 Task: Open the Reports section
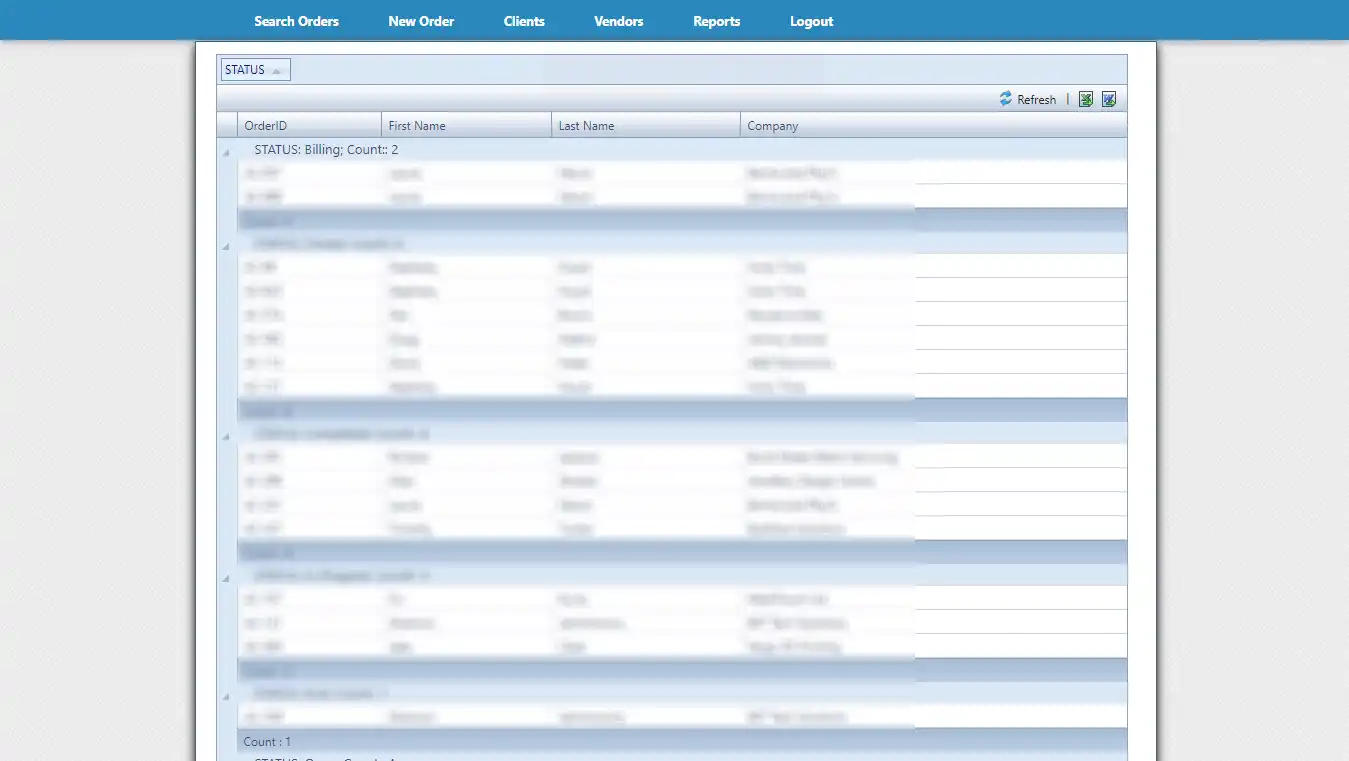(x=716, y=21)
